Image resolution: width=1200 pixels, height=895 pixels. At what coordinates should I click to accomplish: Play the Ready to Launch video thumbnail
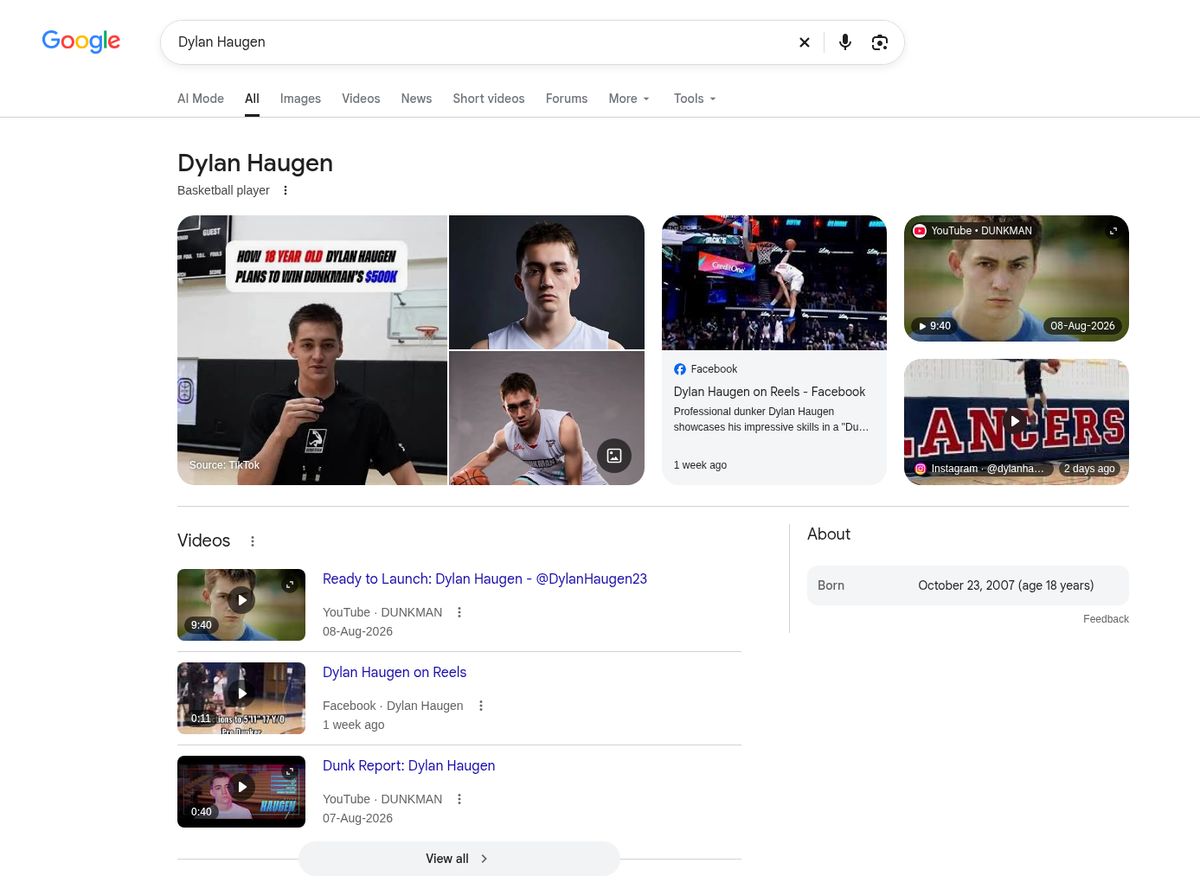[241, 600]
